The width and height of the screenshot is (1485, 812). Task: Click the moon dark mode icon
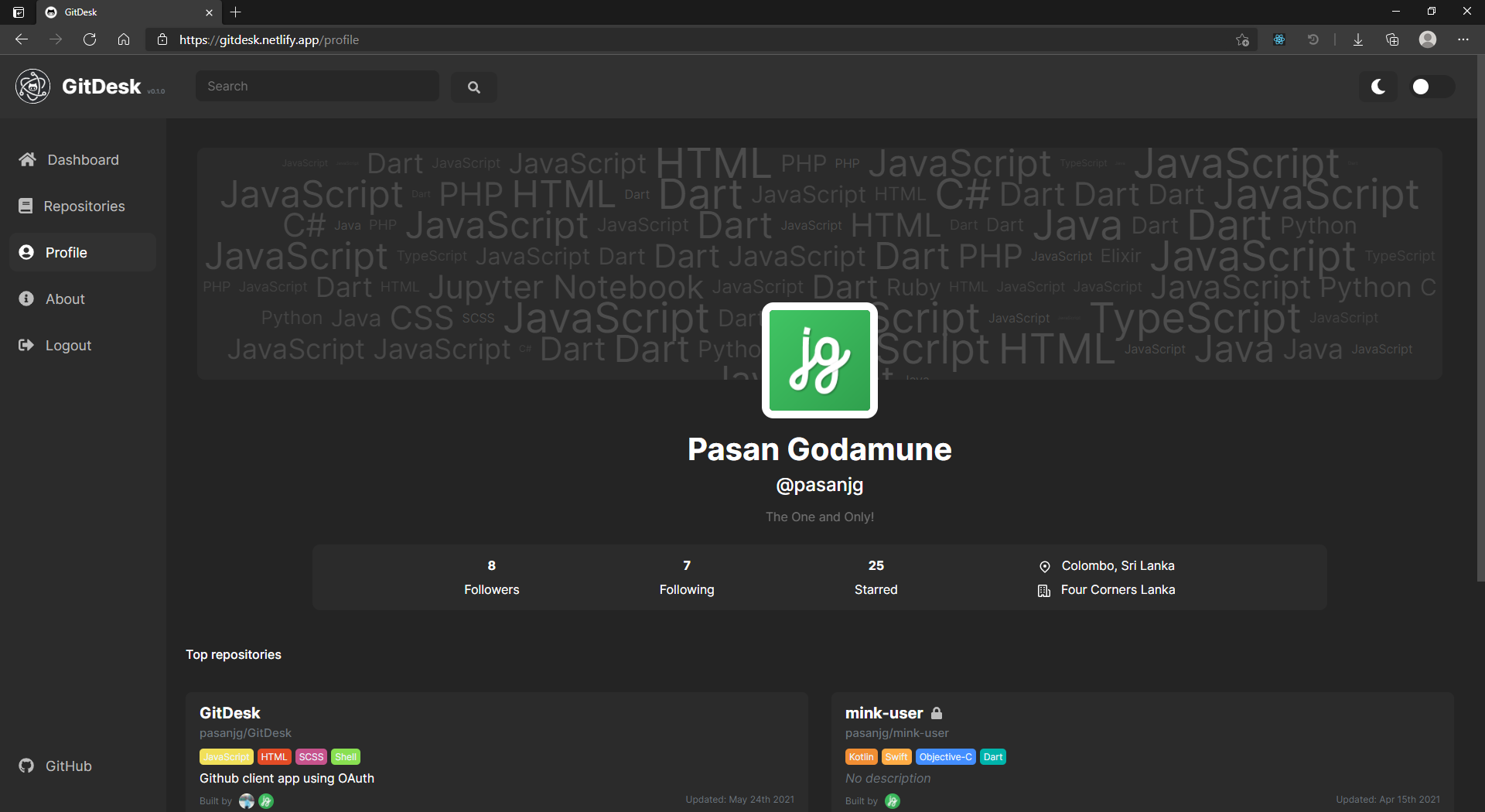click(1378, 87)
